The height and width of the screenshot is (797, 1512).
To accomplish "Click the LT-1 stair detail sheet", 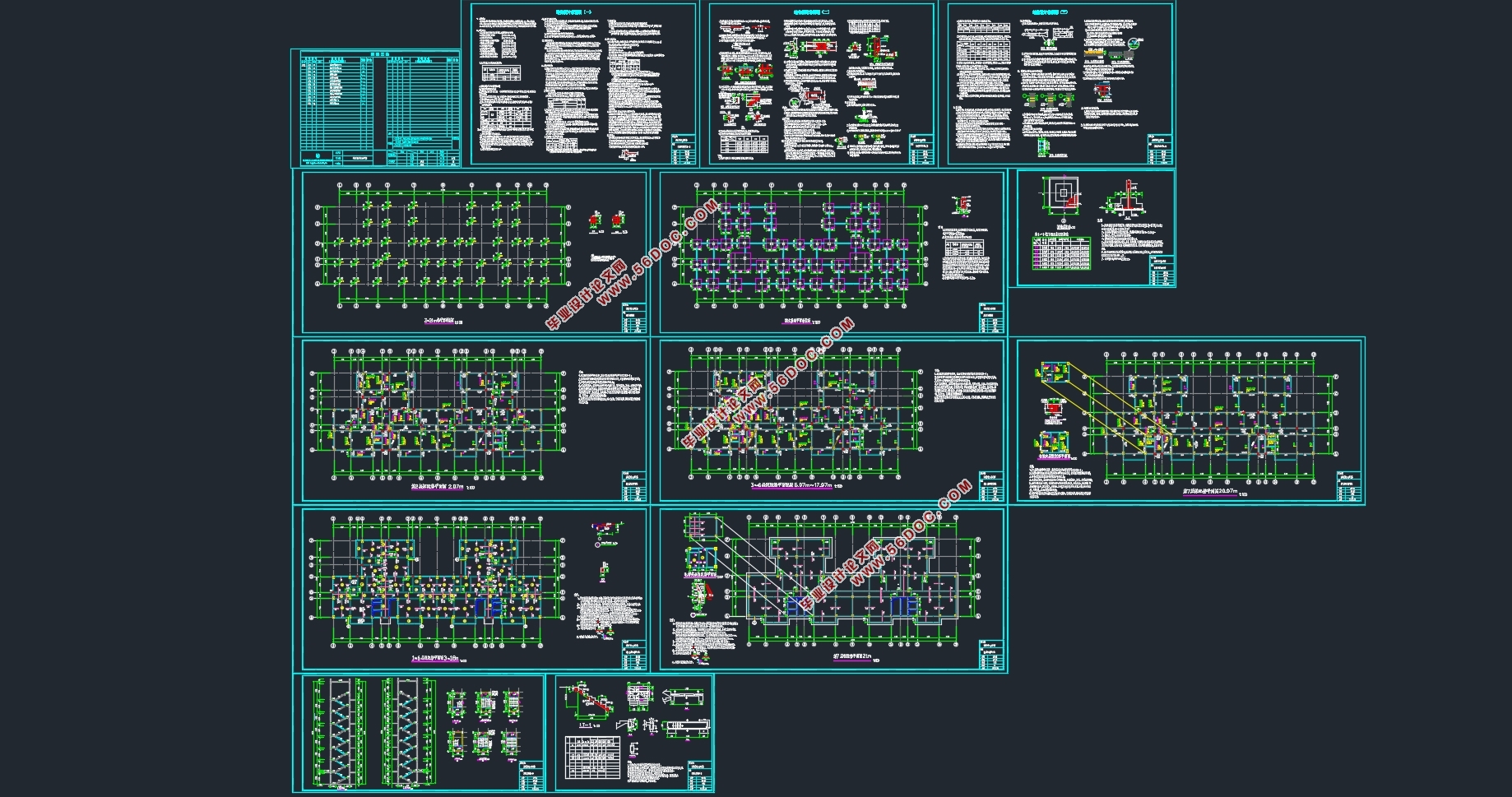I will click(x=634, y=733).
